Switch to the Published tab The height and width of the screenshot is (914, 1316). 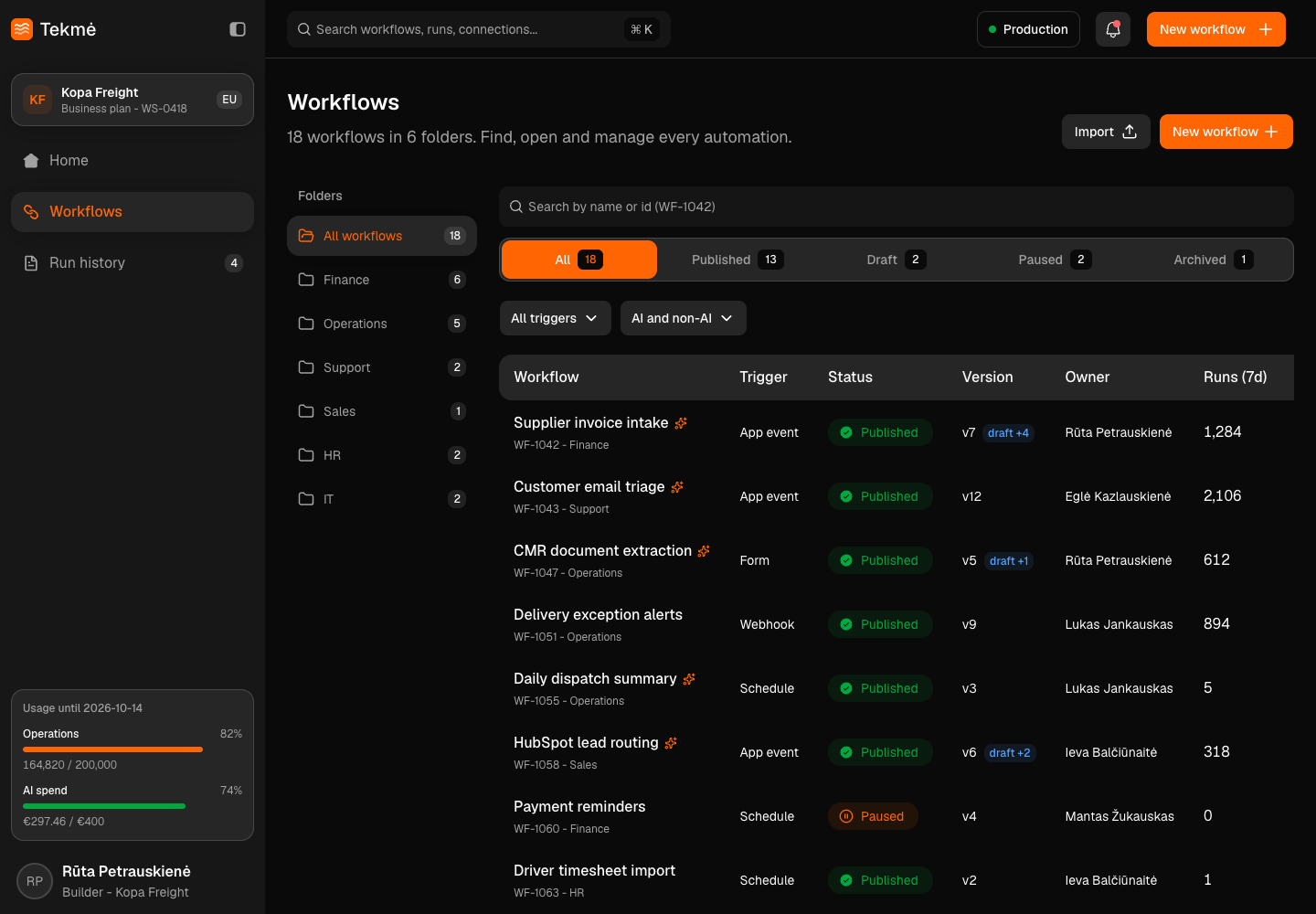(x=738, y=260)
